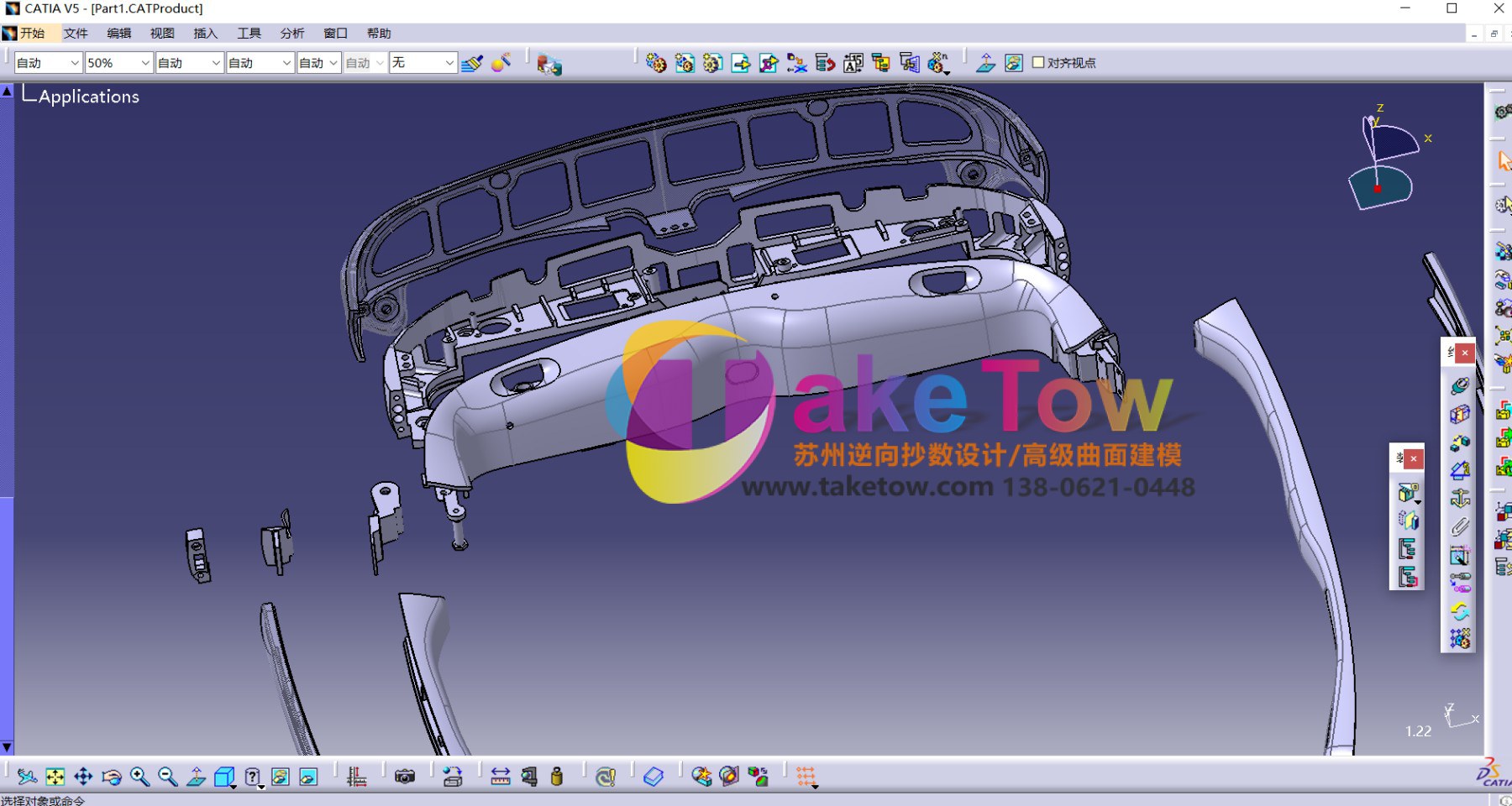Open the 窗口 menu

point(335,34)
